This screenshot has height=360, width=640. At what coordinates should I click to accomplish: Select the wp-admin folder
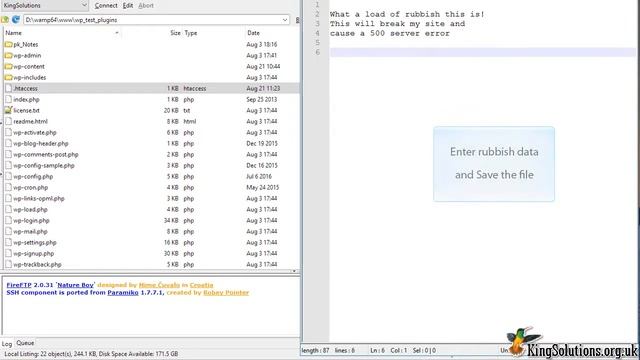point(27,56)
